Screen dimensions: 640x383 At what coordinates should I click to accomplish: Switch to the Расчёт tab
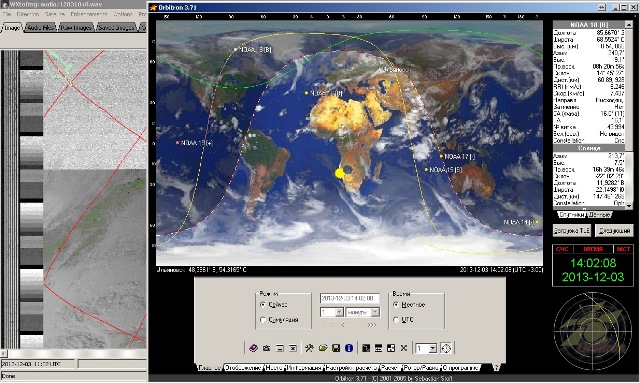(x=391, y=367)
